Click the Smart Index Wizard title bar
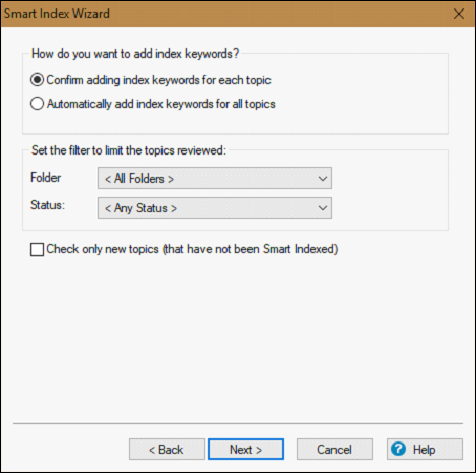The image size is (476, 473). coord(225,14)
